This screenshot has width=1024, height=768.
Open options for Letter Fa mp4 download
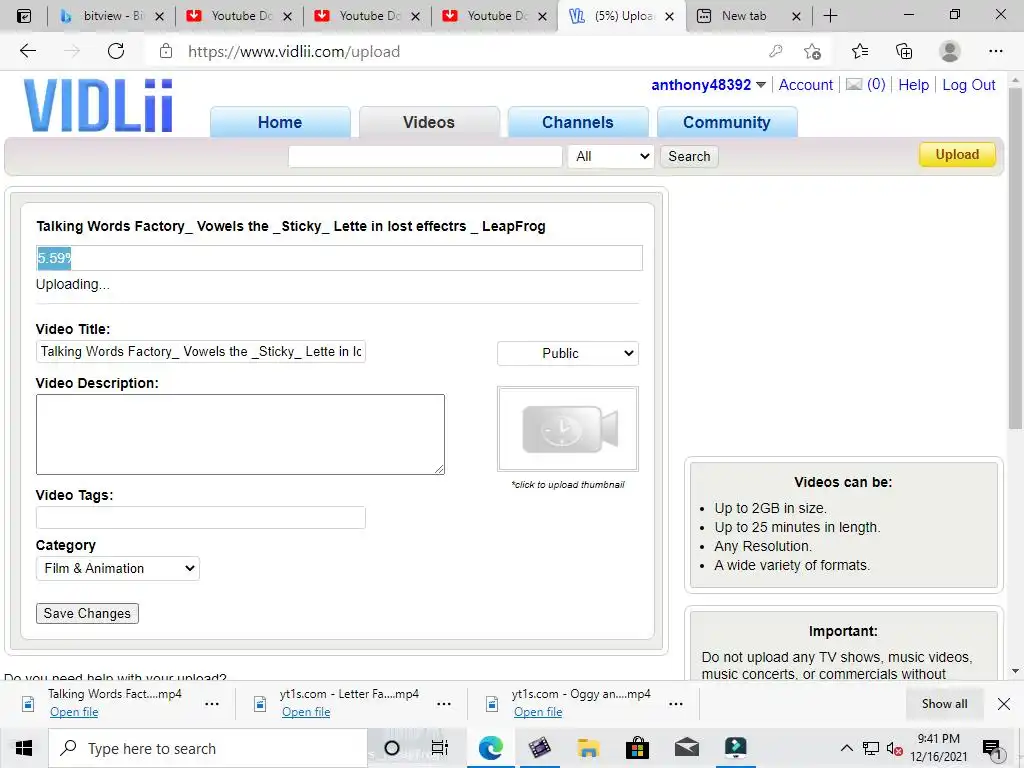(x=443, y=704)
